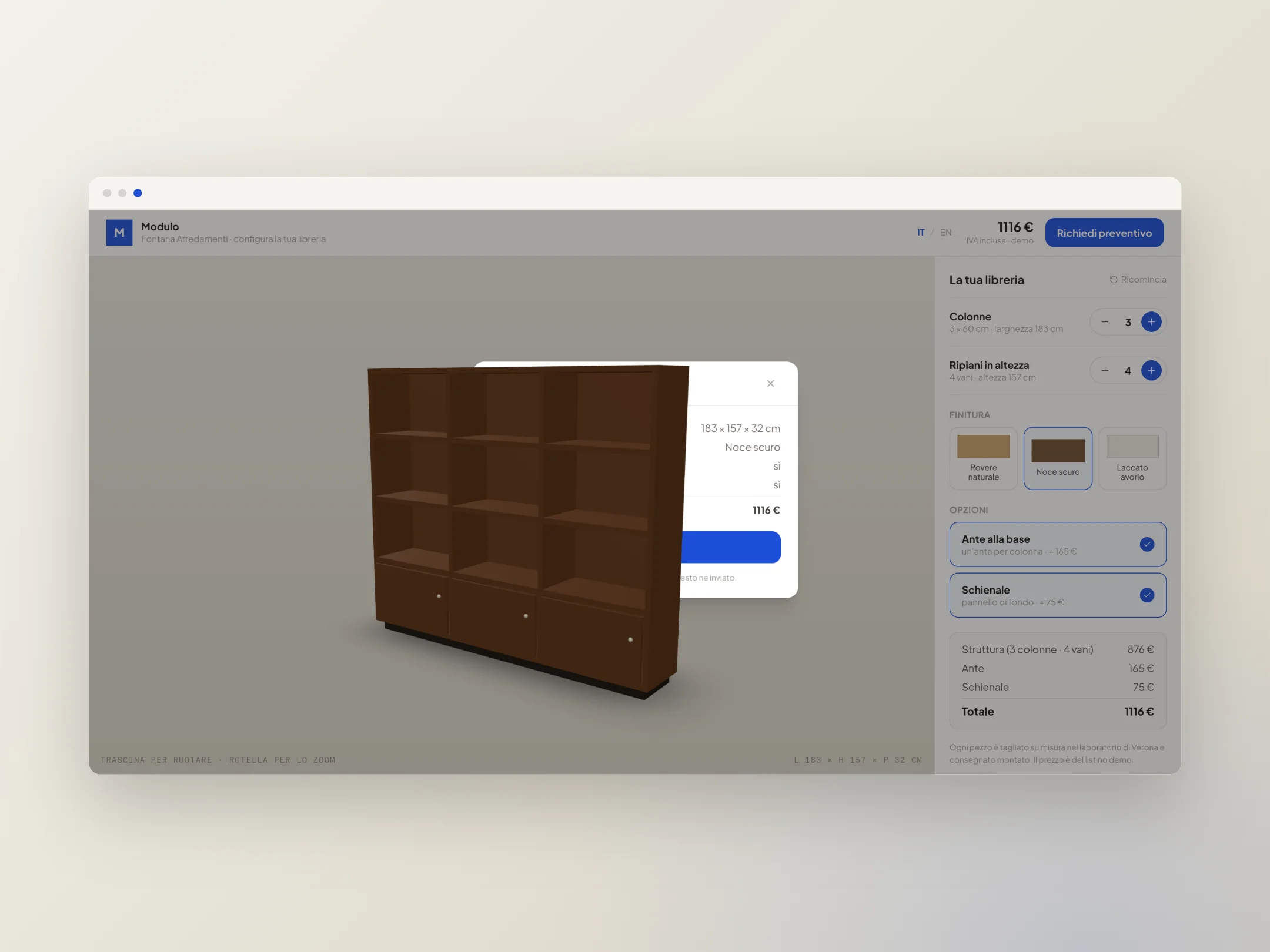Click the Totale 1116 € row

pos(1058,712)
